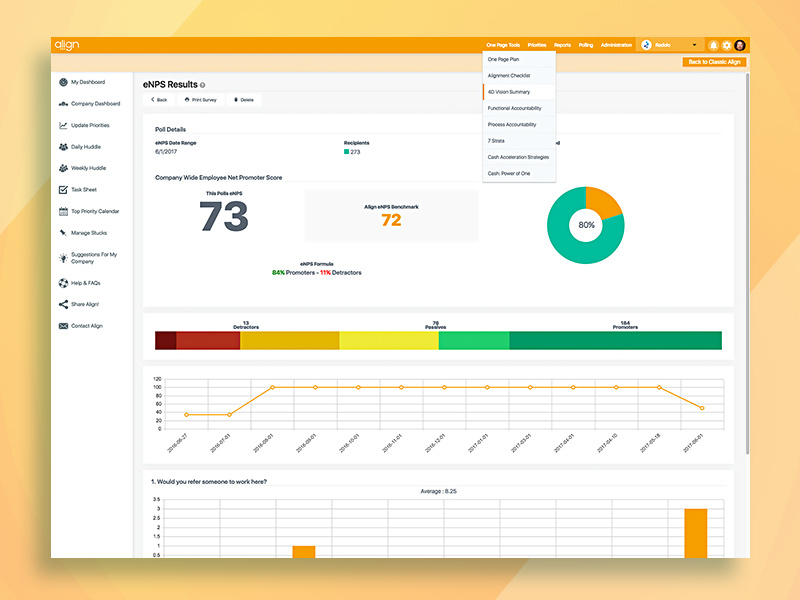Image resolution: width=800 pixels, height=600 pixels.
Task: Select Alignment Checklist menu entry
Action: point(519,76)
